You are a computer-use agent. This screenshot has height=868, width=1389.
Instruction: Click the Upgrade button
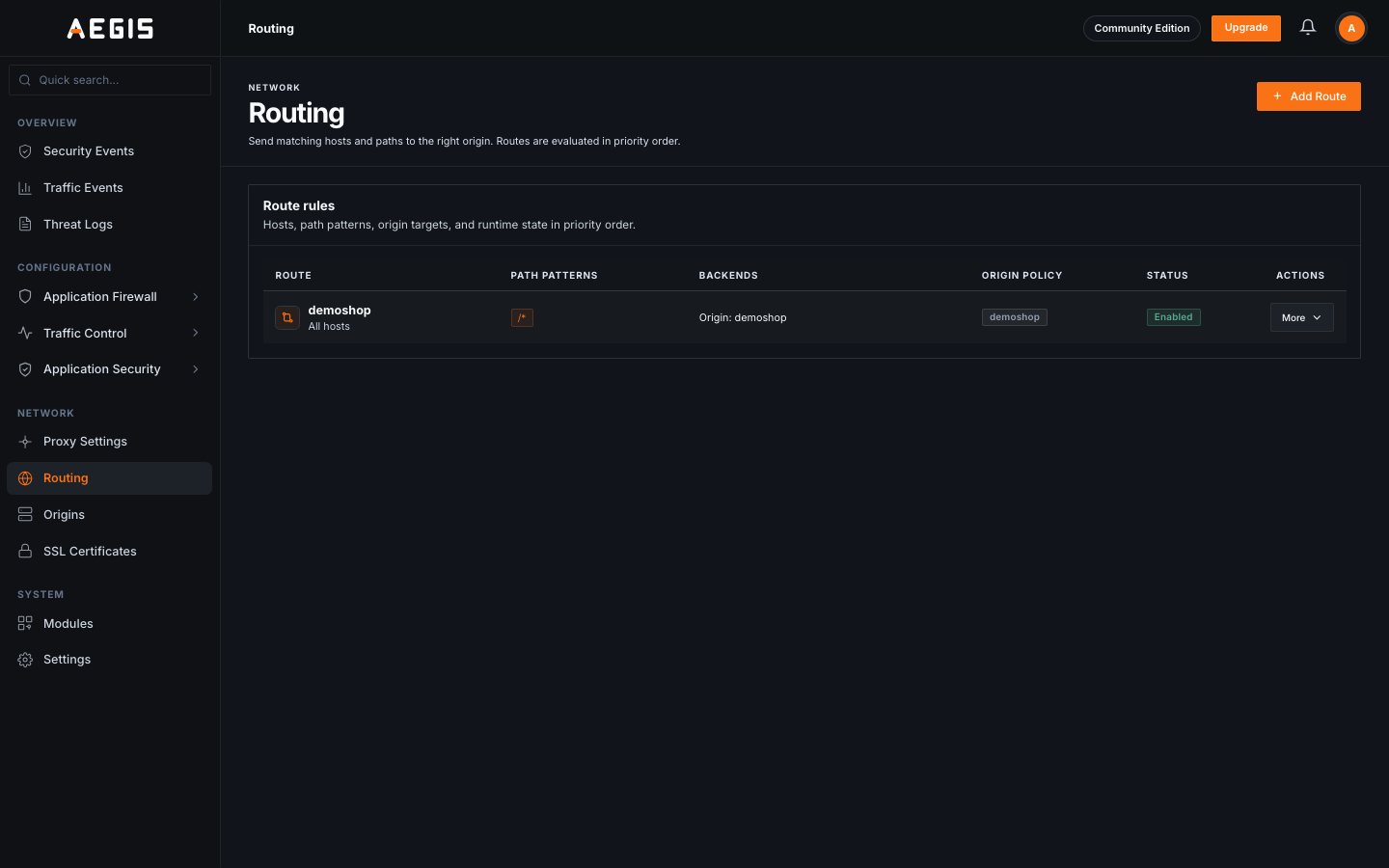click(x=1246, y=28)
